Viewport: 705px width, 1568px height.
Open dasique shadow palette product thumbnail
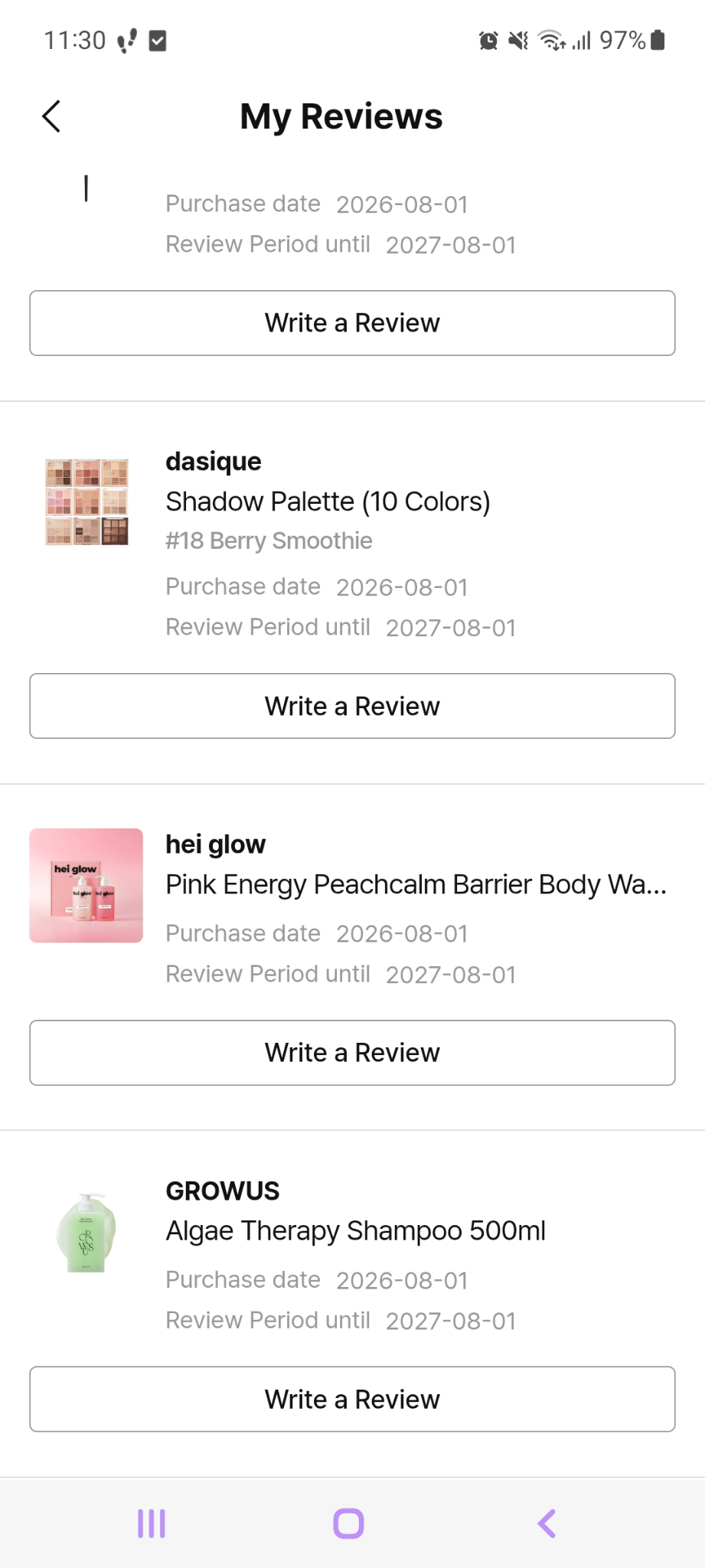click(x=86, y=502)
